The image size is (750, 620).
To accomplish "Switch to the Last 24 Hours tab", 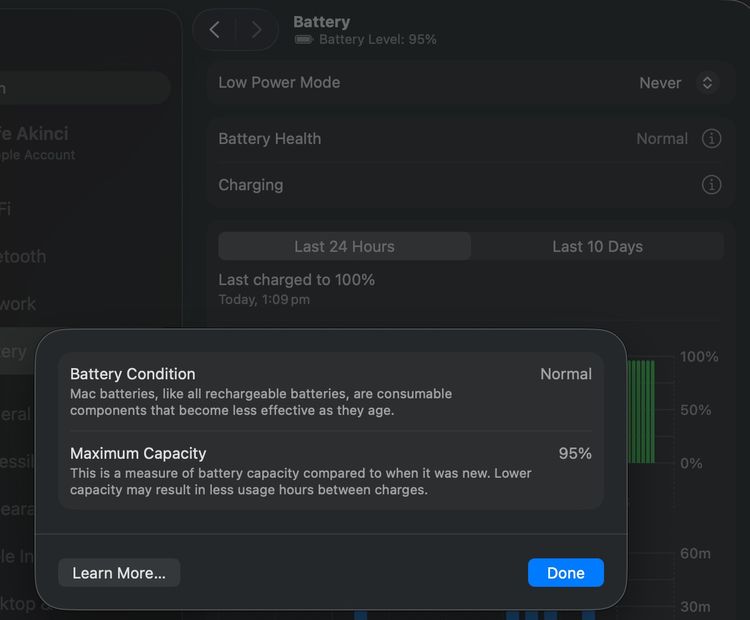I will 344,246.
